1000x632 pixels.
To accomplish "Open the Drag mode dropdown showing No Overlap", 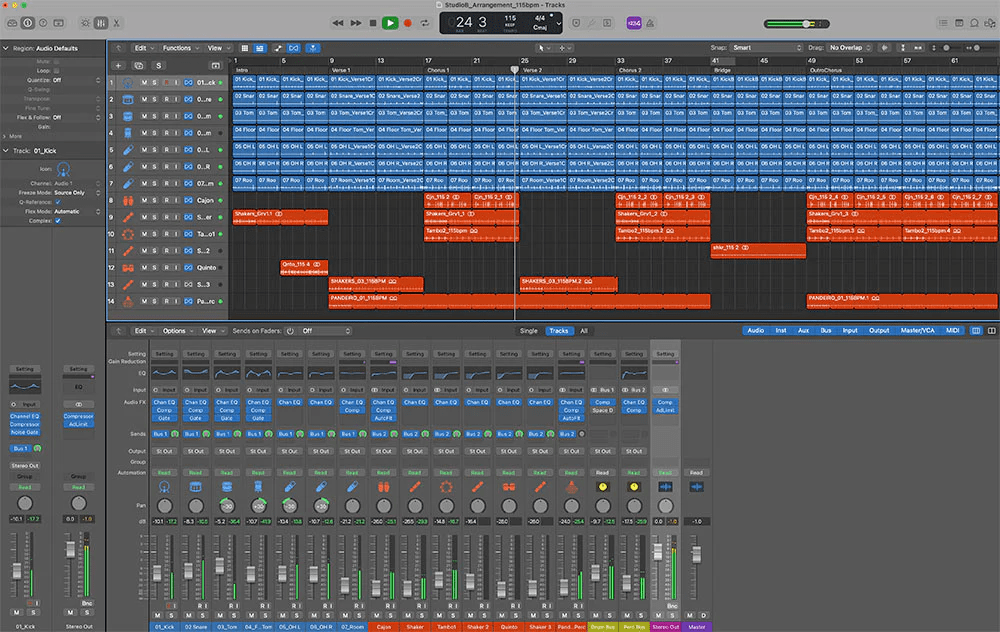I will pyautogui.click(x=850, y=47).
